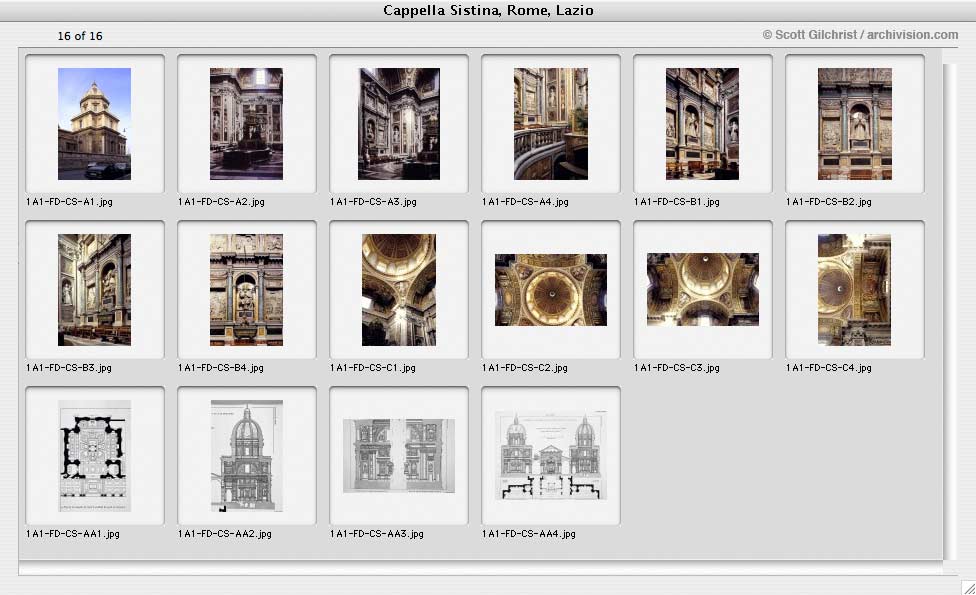Select filename text 1A1-FD-CS-AA4.jpg
The height and width of the screenshot is (595, 976).
529,534
